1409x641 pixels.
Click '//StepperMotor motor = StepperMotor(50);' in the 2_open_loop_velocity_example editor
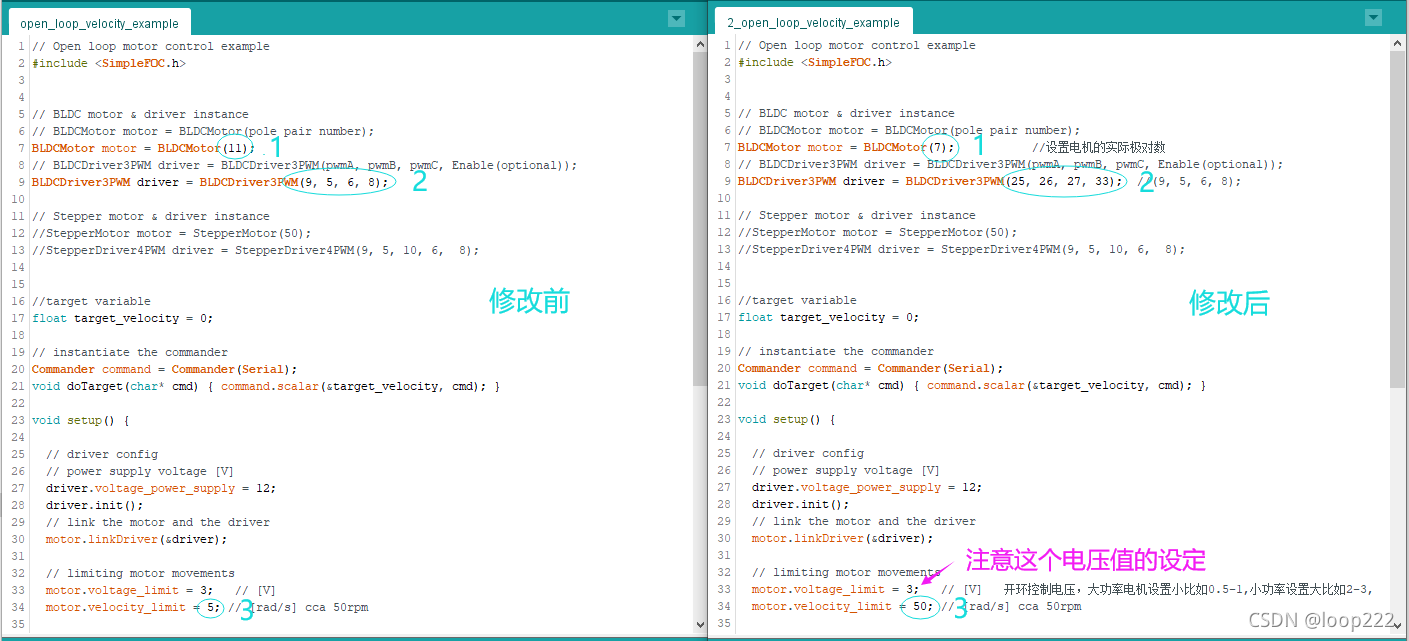click(878, 232)
